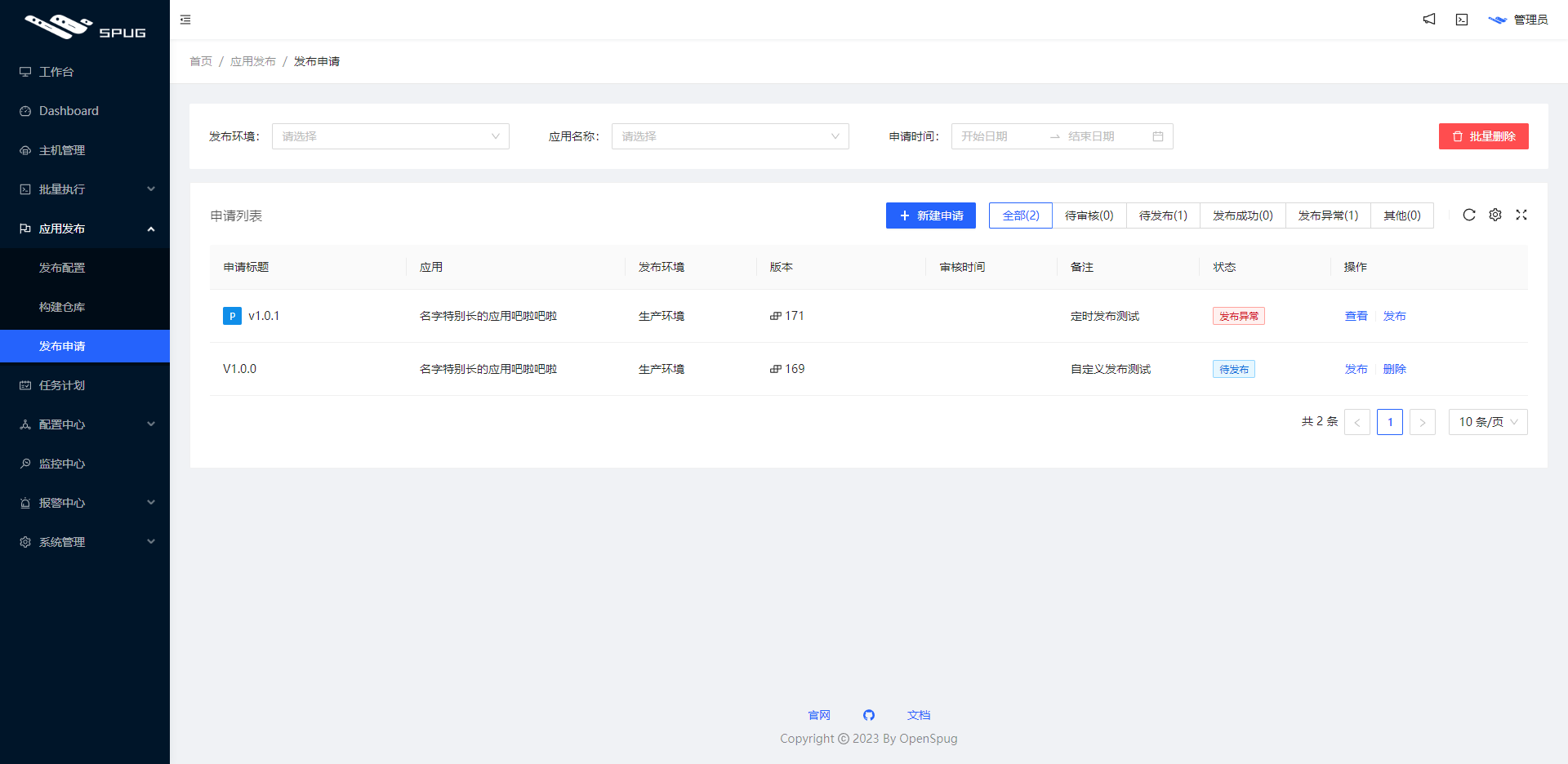Open 发布配置 submenu item

tap(85, 268)
